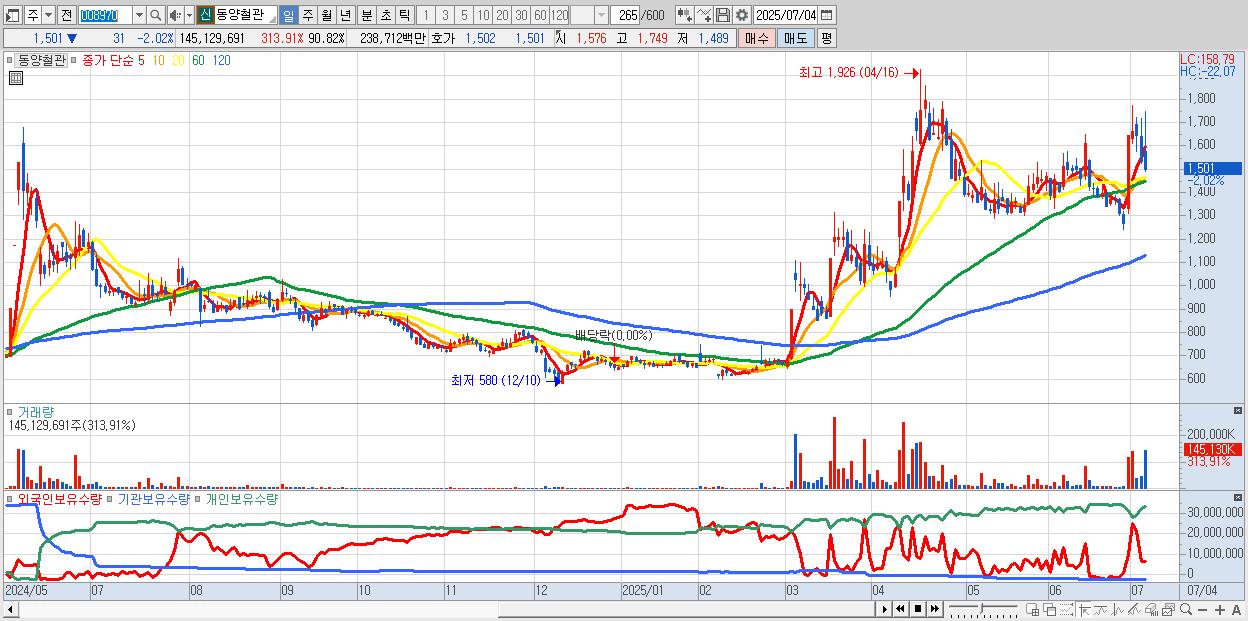This screenshot has width=1248, height=621.
Task: Click the plus zoom-in icon
Action: point(1219,610)
